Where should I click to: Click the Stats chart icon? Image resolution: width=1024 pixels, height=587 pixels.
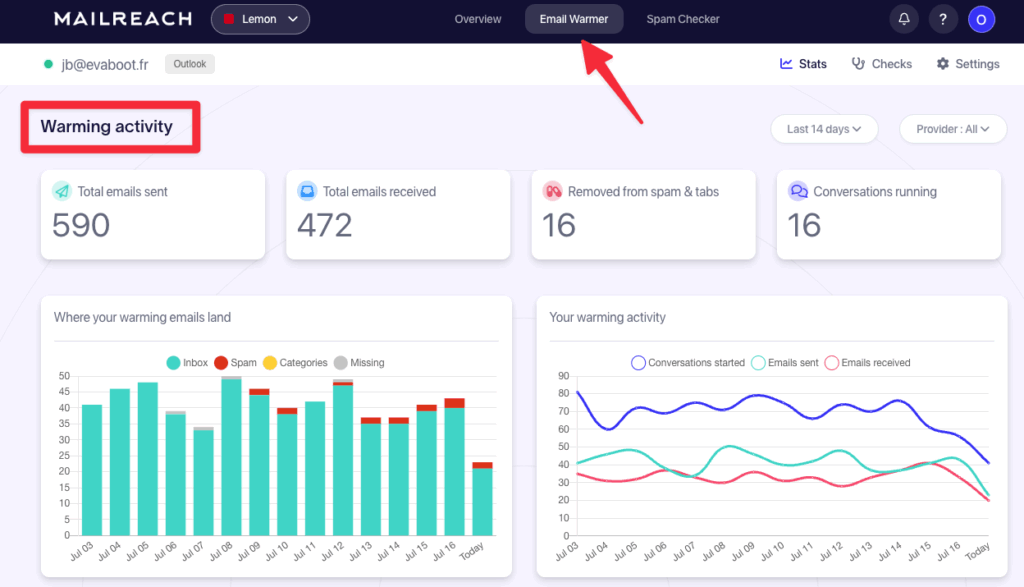[786, 63]
